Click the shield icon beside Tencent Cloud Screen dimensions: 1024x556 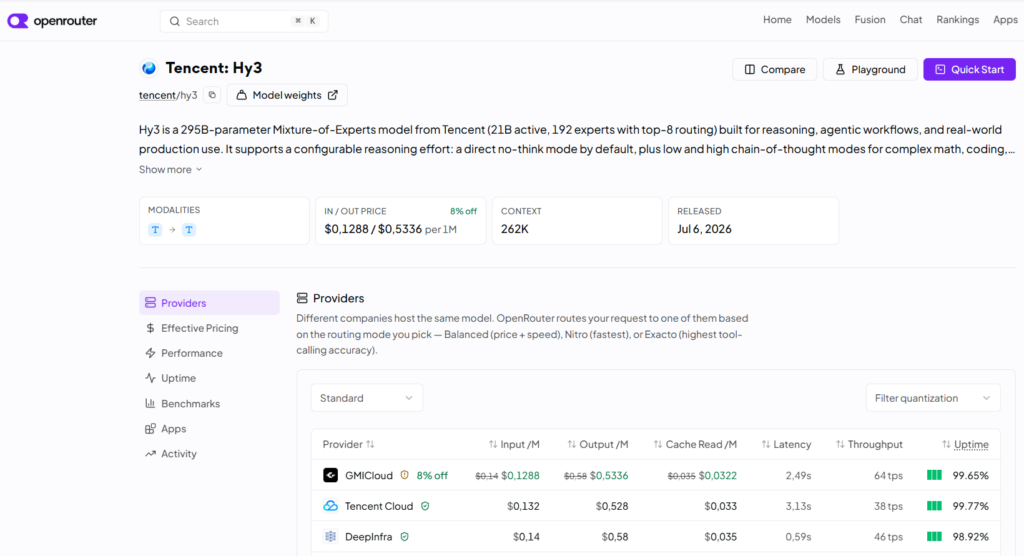click(x=425, y=506)
